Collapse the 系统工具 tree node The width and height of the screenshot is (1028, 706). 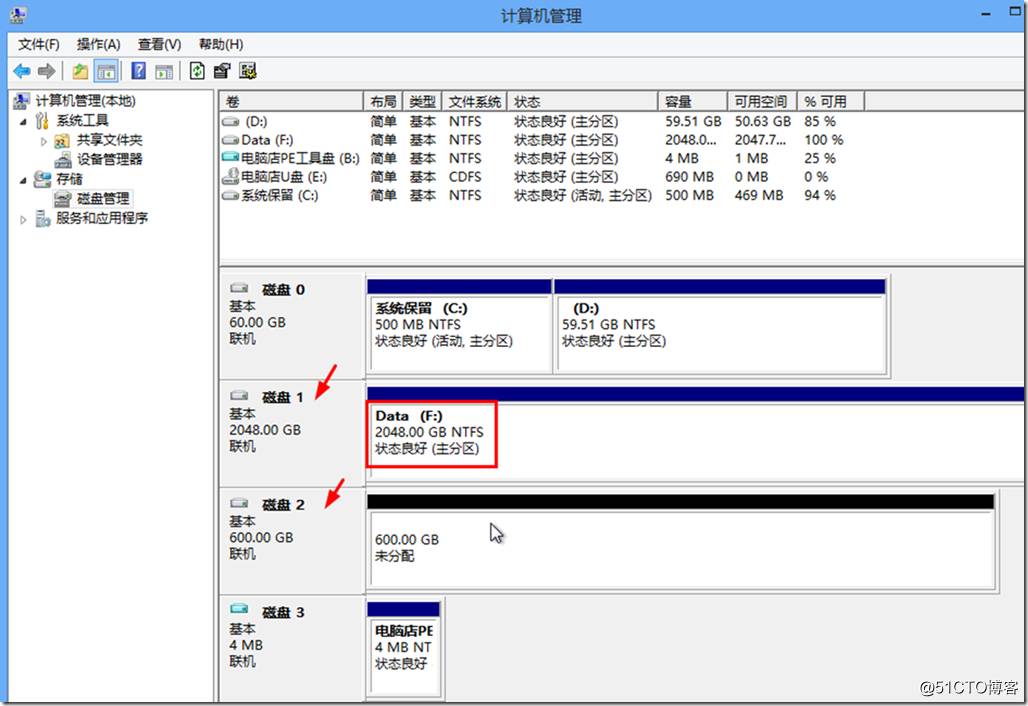point(24,121)
